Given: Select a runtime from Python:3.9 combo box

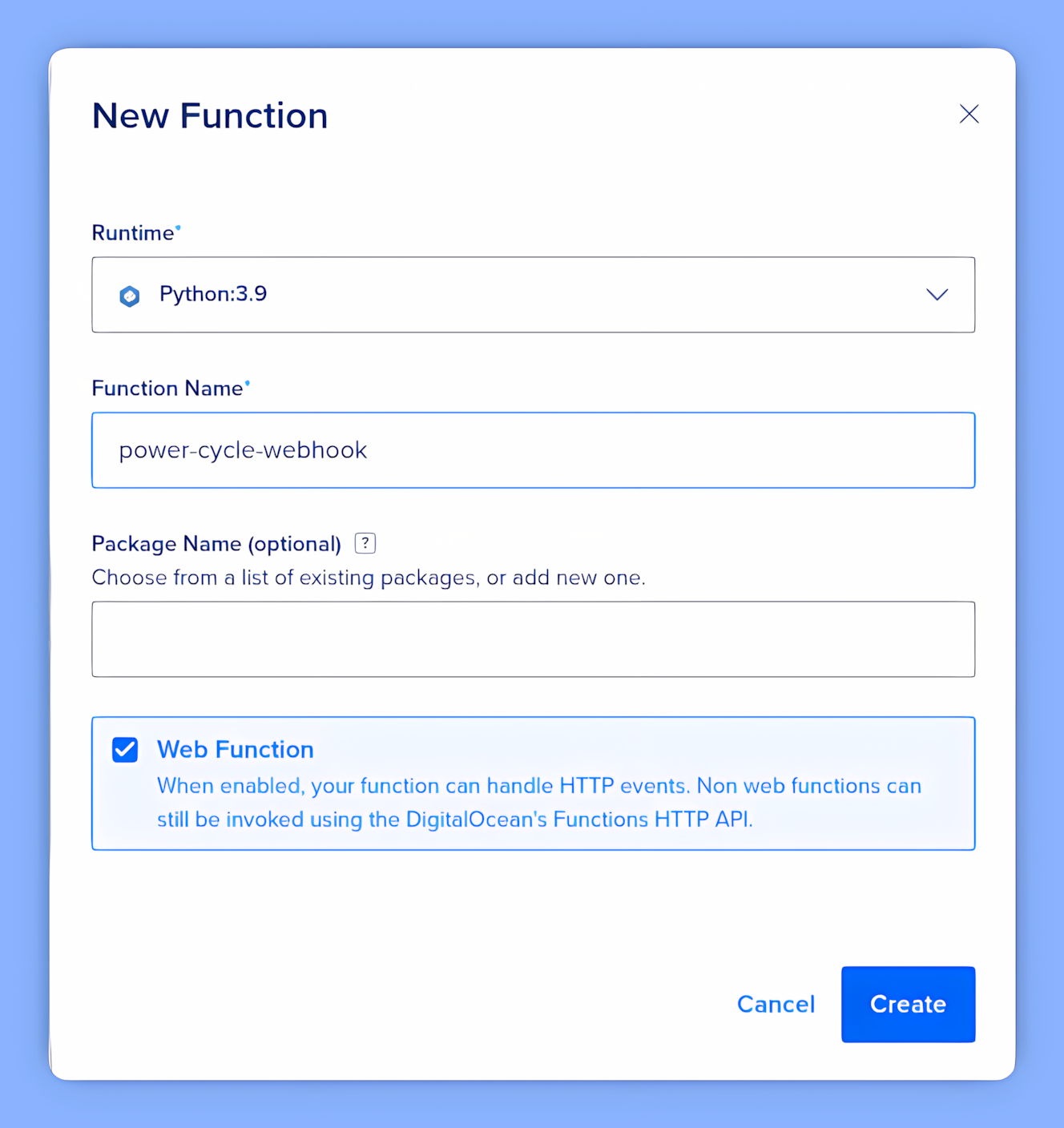Looking at the screenshot, I should click(x=534, y=295).
